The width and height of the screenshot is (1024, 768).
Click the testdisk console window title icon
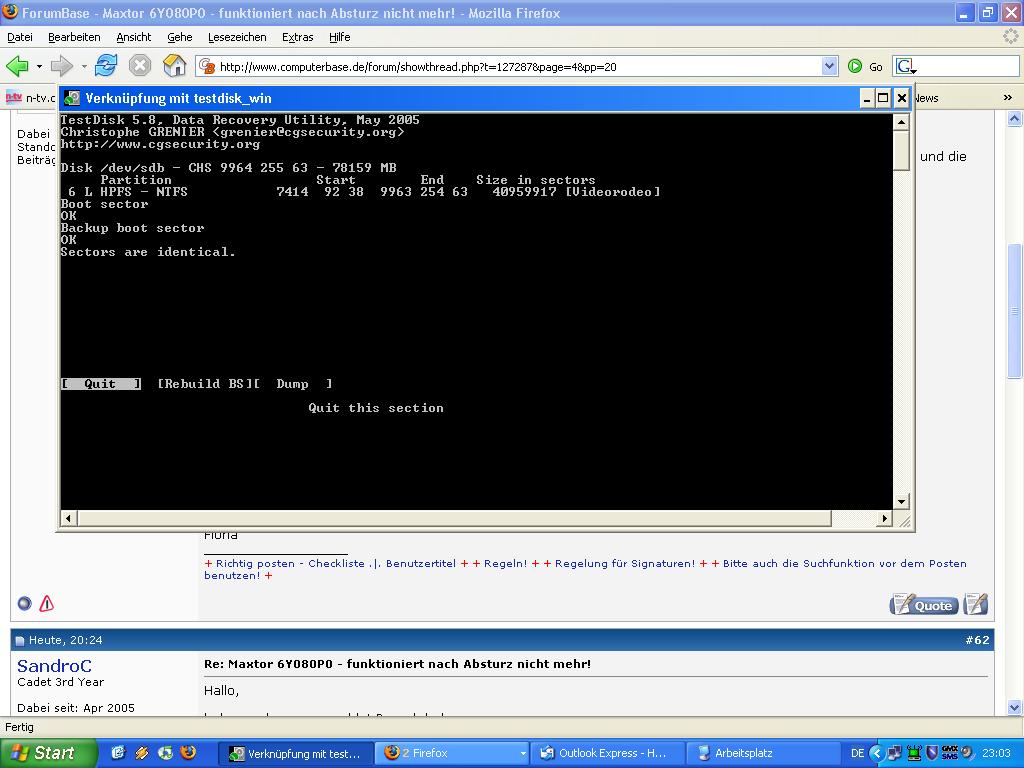click(72, 99)
